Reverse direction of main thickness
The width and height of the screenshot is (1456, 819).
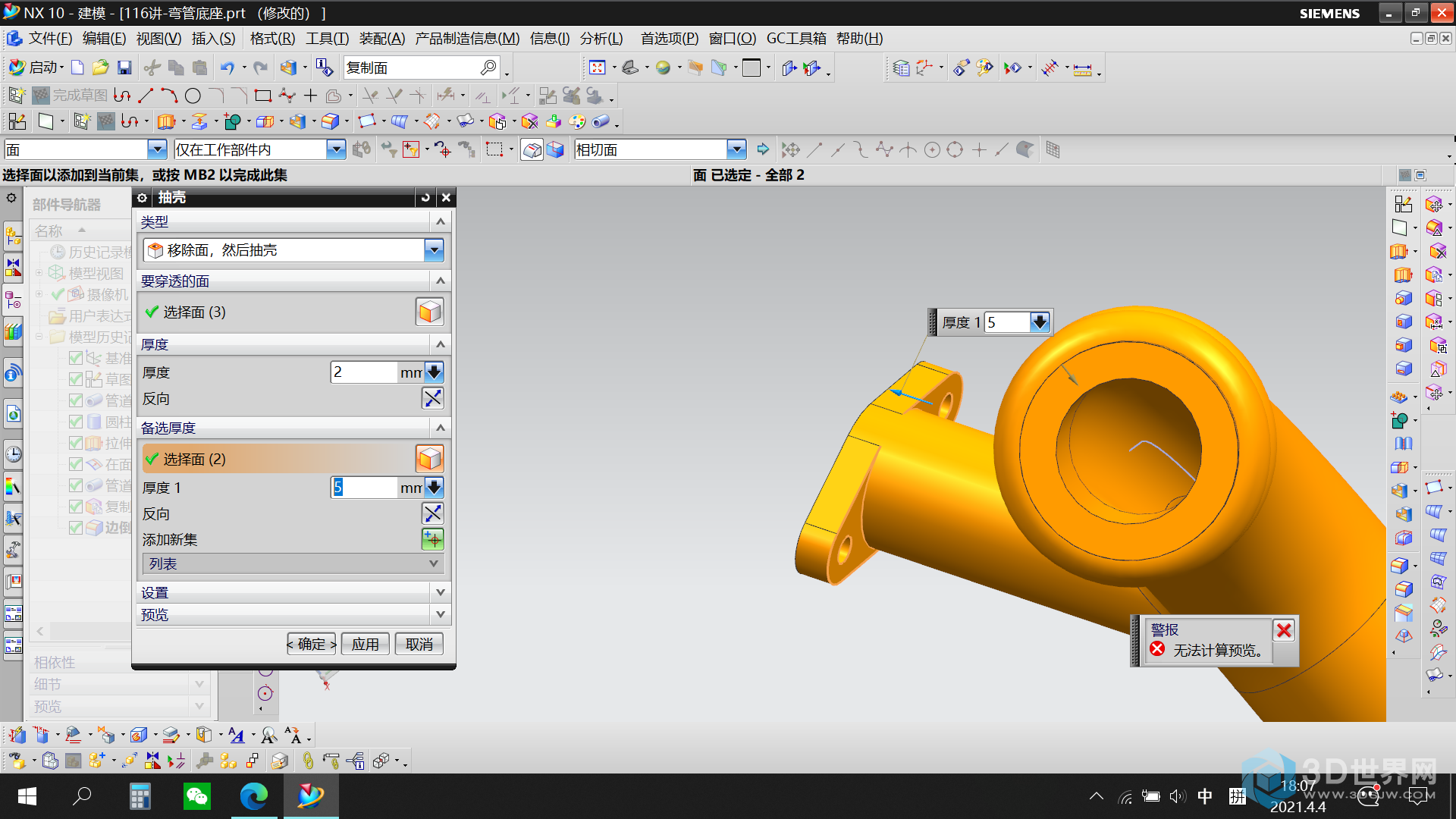(x=432, y=398)
